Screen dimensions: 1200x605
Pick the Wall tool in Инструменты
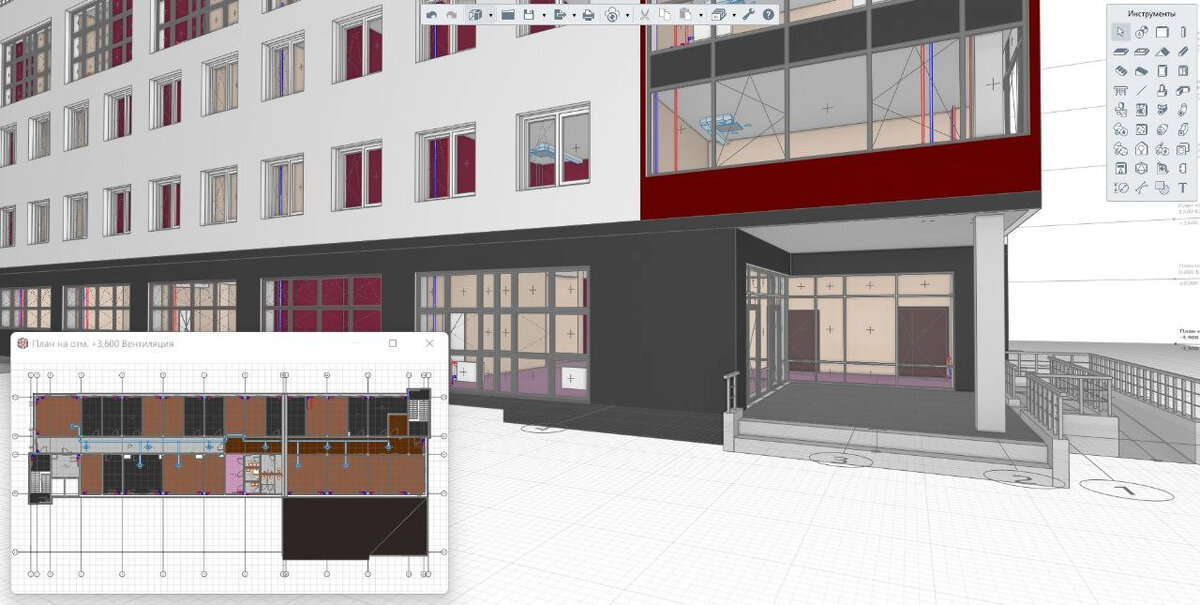tap(1162, 32)
